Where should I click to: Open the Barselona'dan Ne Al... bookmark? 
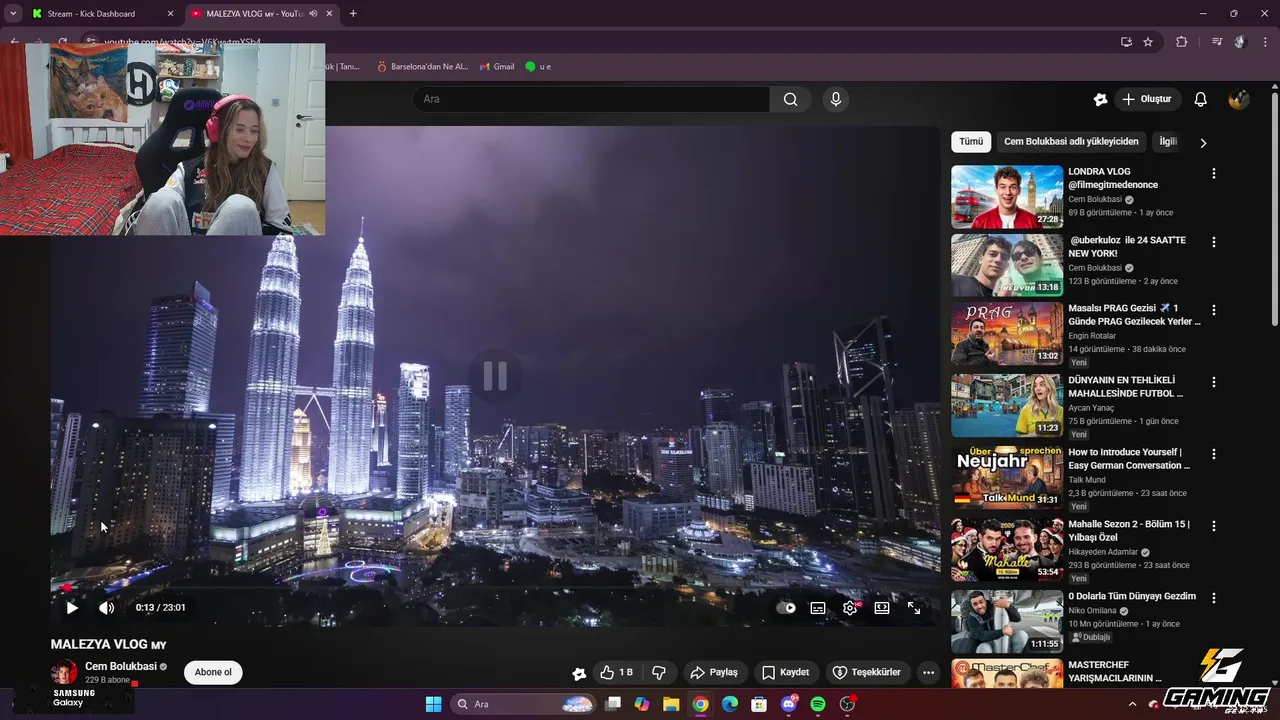pyautogui.click(x=422, y=66)
